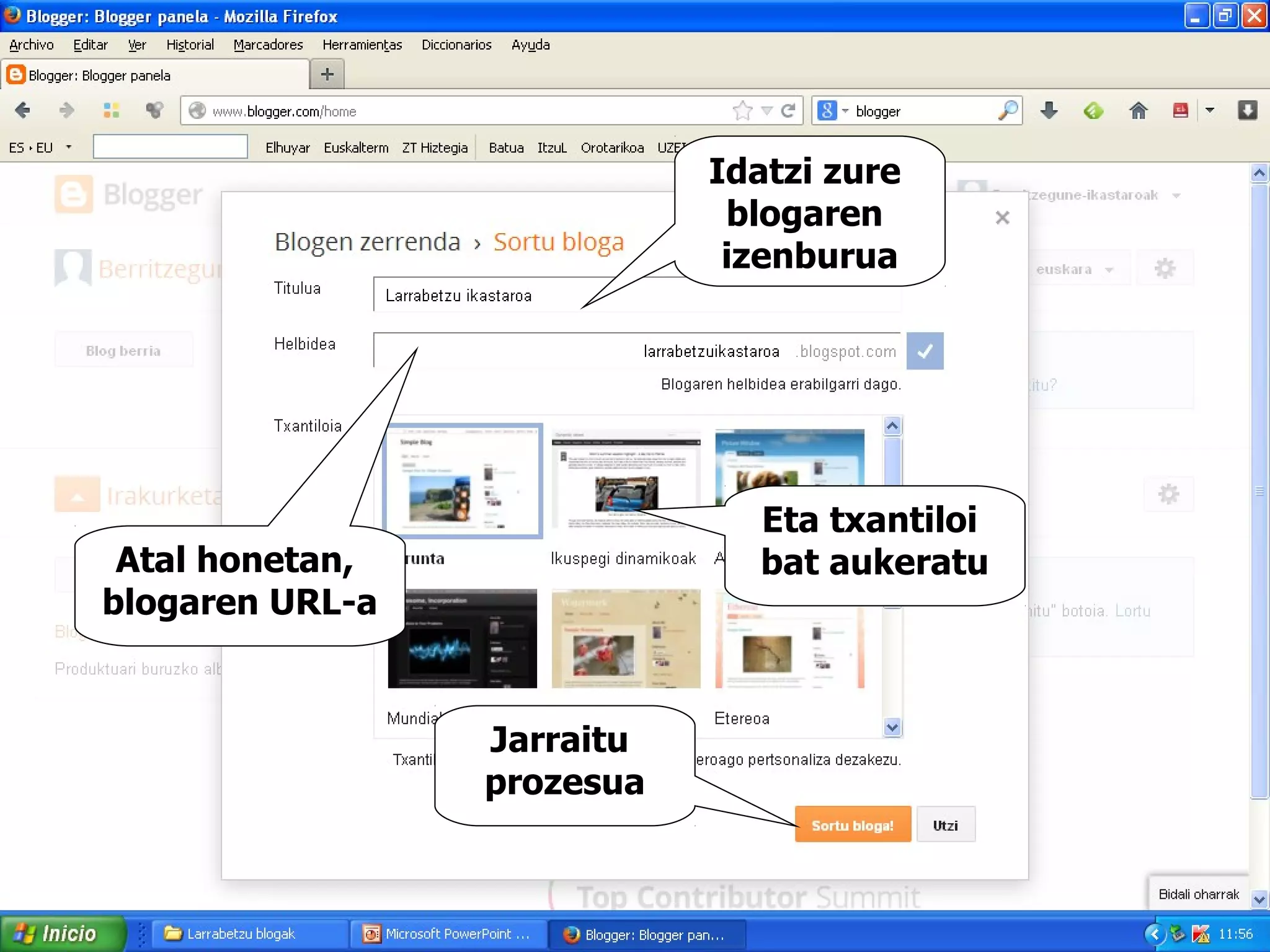Open the Marcadores menu
Image resolution: width=1270 pixels, height=952 pixels.
(x=268, y=45)
